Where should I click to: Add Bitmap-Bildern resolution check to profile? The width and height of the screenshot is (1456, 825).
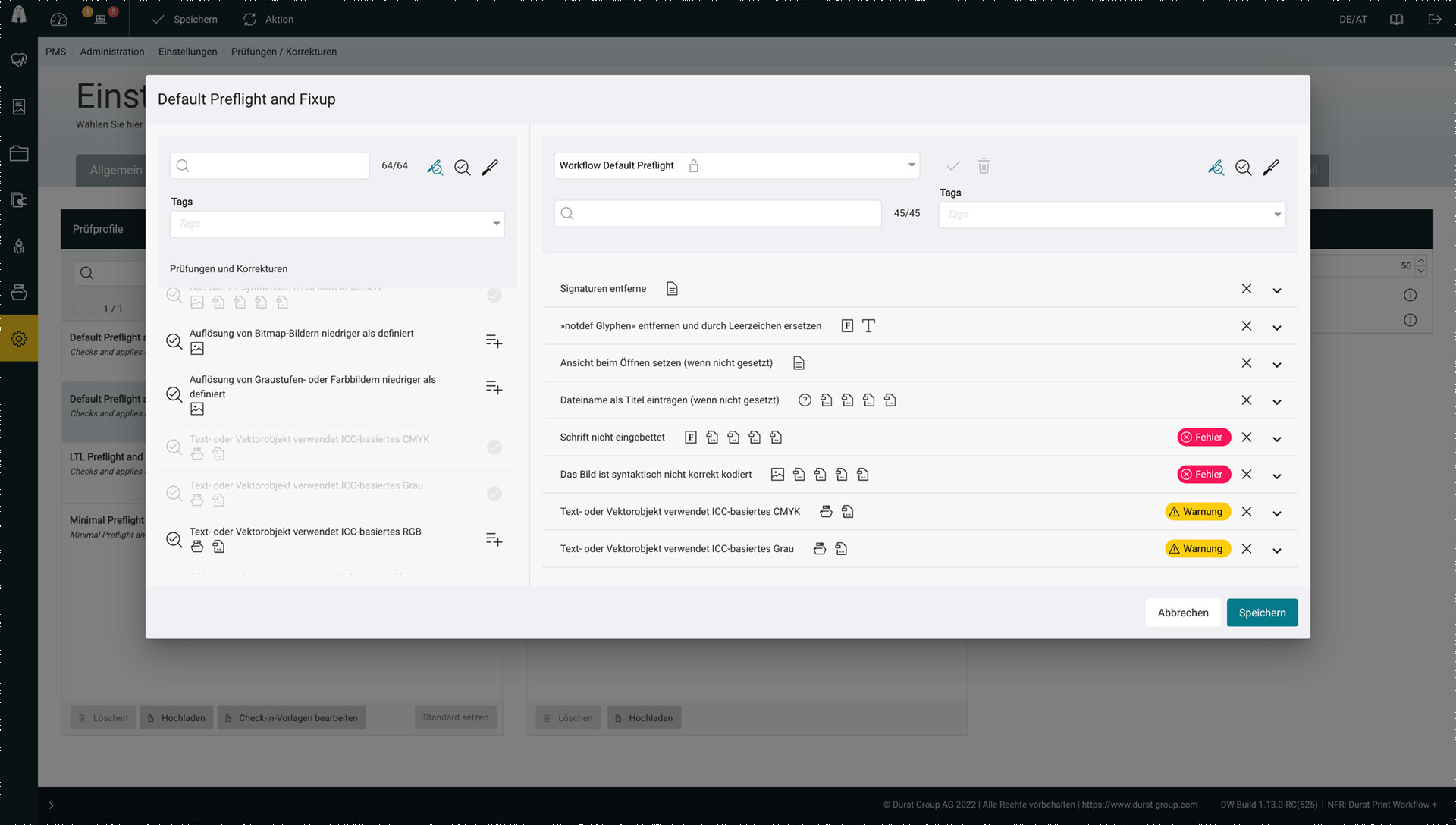494,341
